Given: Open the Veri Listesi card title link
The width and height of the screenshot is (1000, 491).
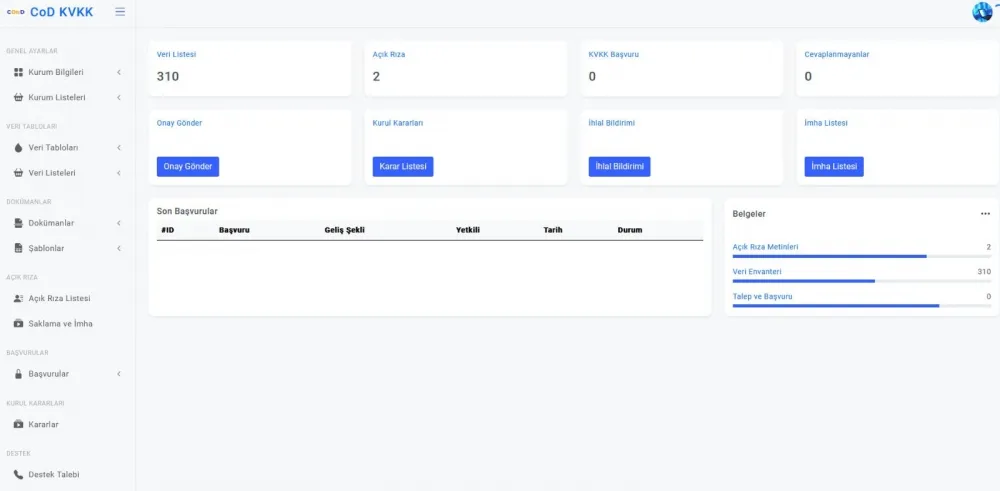Looking at the screenshot, I should tap(176, 54).
